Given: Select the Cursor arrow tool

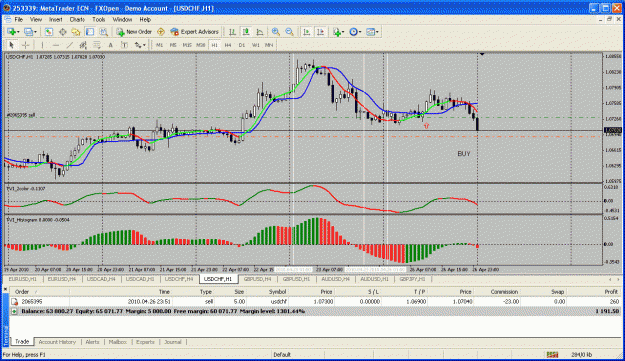Looking at the screenshot, I should coord(11,45).
